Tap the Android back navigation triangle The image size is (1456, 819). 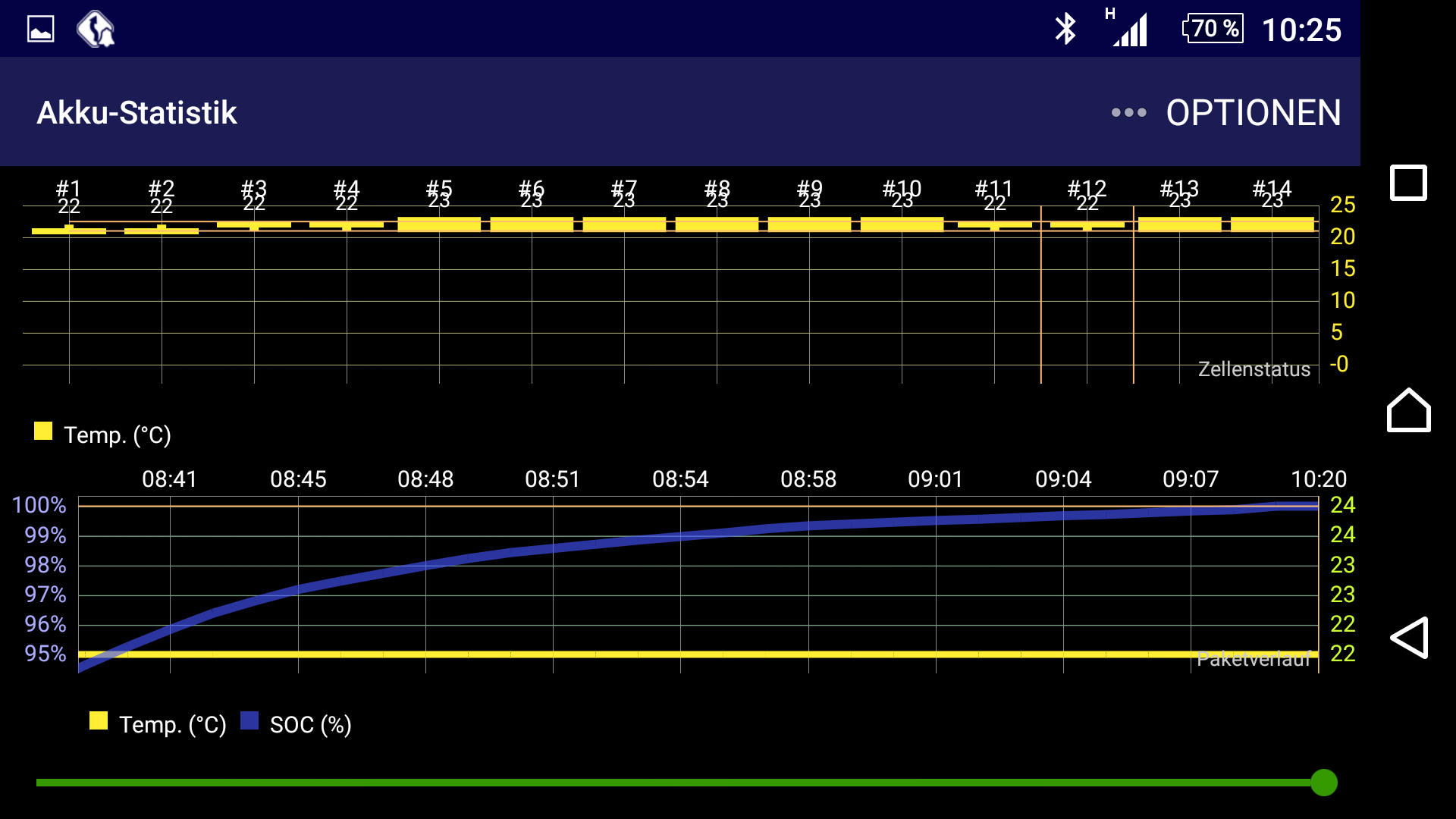[x=1409, y=638]
